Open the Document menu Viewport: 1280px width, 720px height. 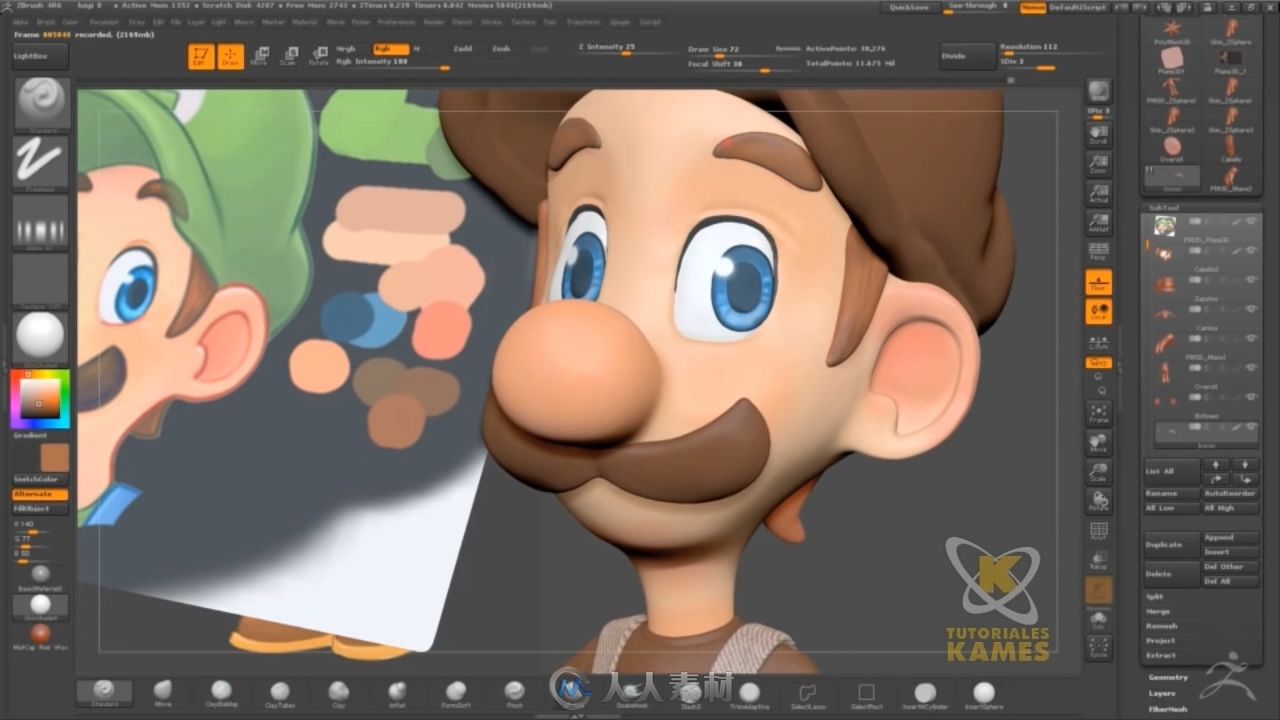coord(104,21)
